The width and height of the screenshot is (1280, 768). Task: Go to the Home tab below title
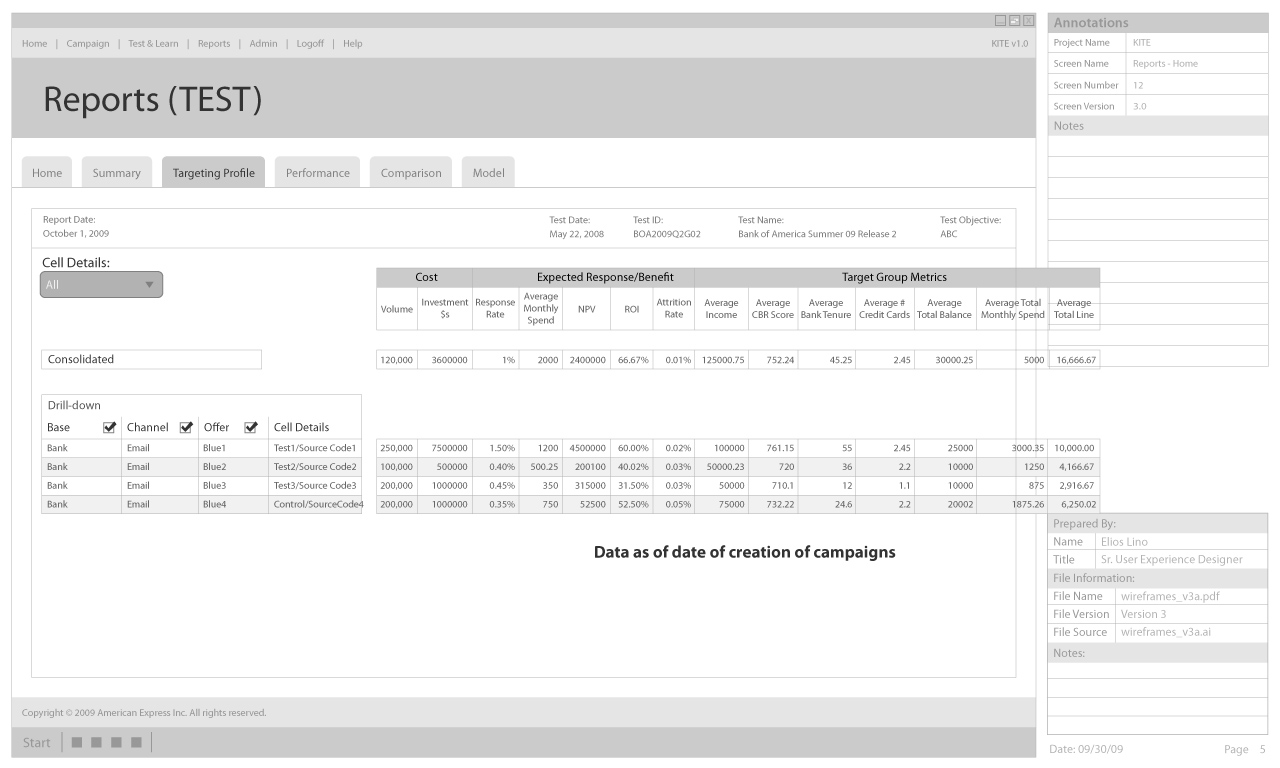[47, 173]
